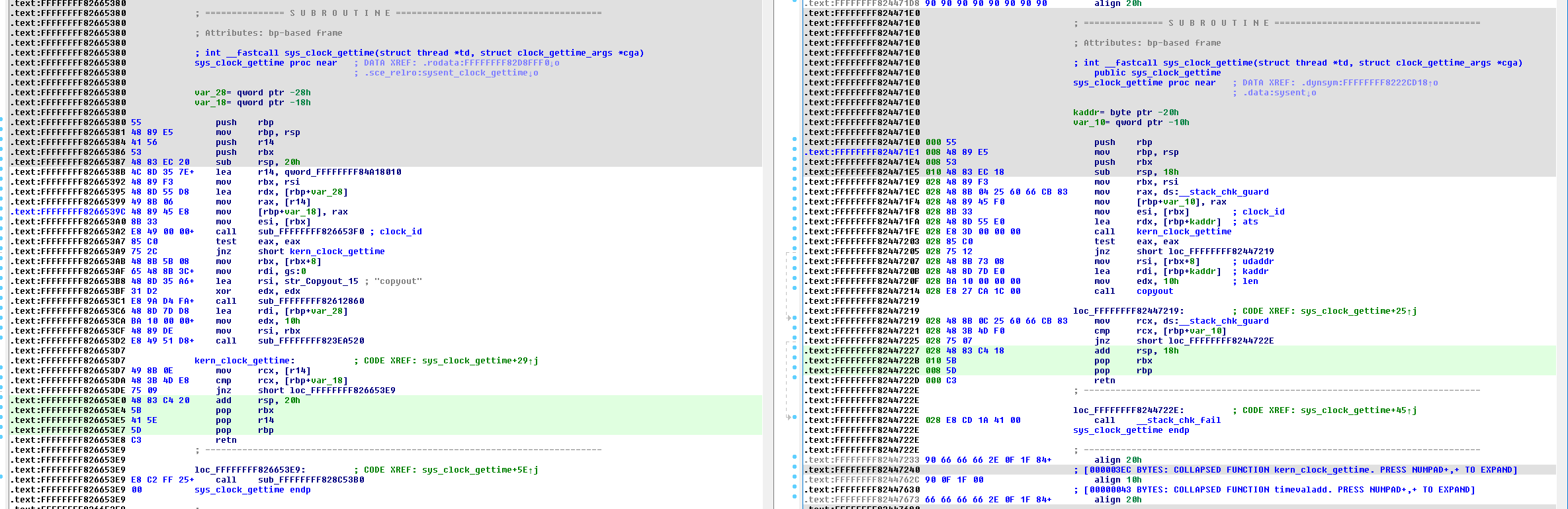The image size is (1568, 509).
Task: Click jnz target short kern_clock_gettime
Action: pyautogui.click(x=321, y=252)
